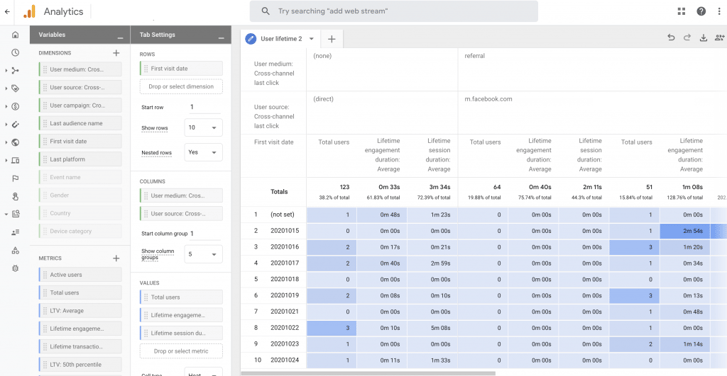Select User campaign dimension in Variables
This screenshot has height=376, width=727.
click(x=80, y=105)
